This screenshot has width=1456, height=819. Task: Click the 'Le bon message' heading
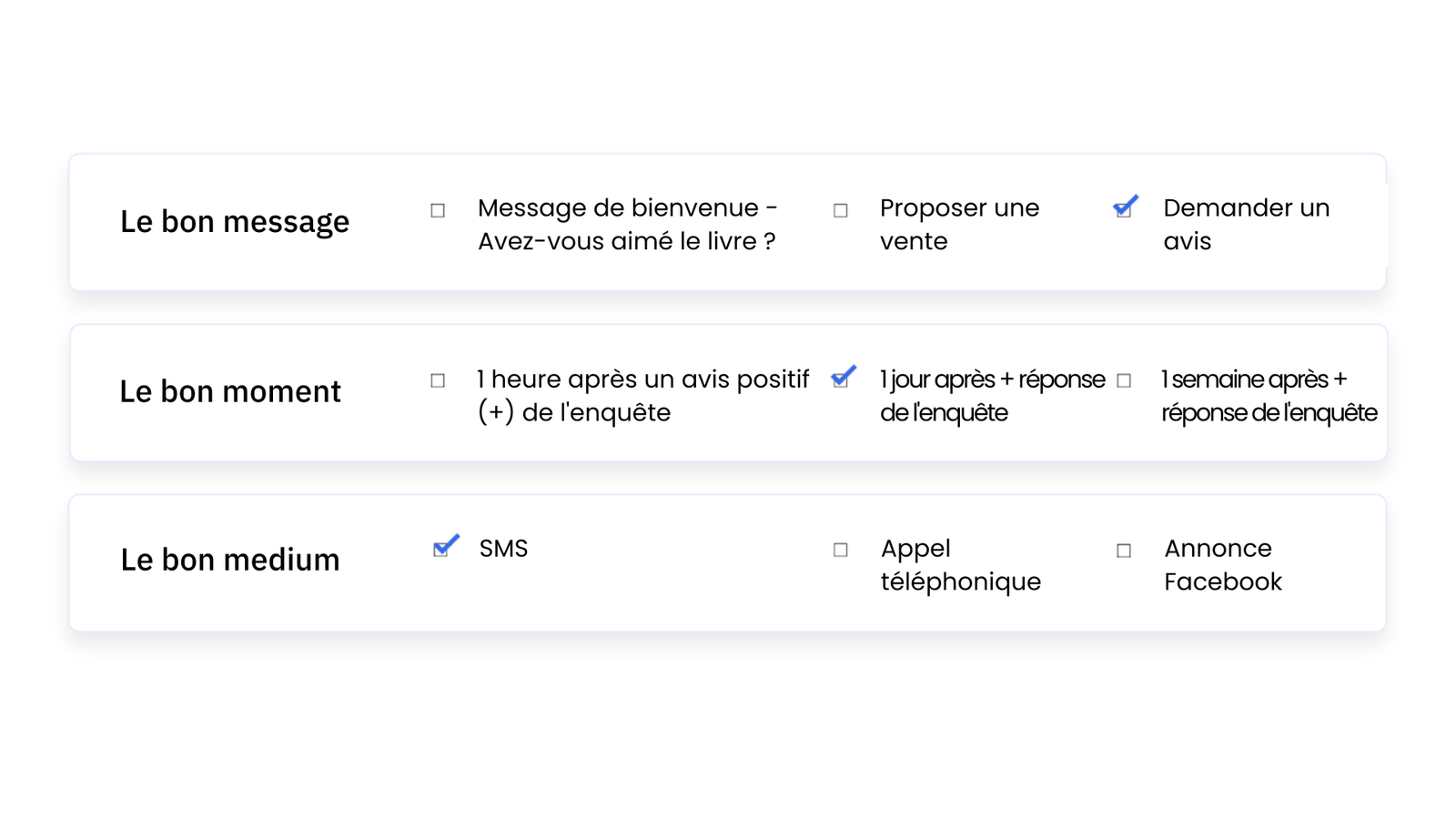click(x=235, y=222)
